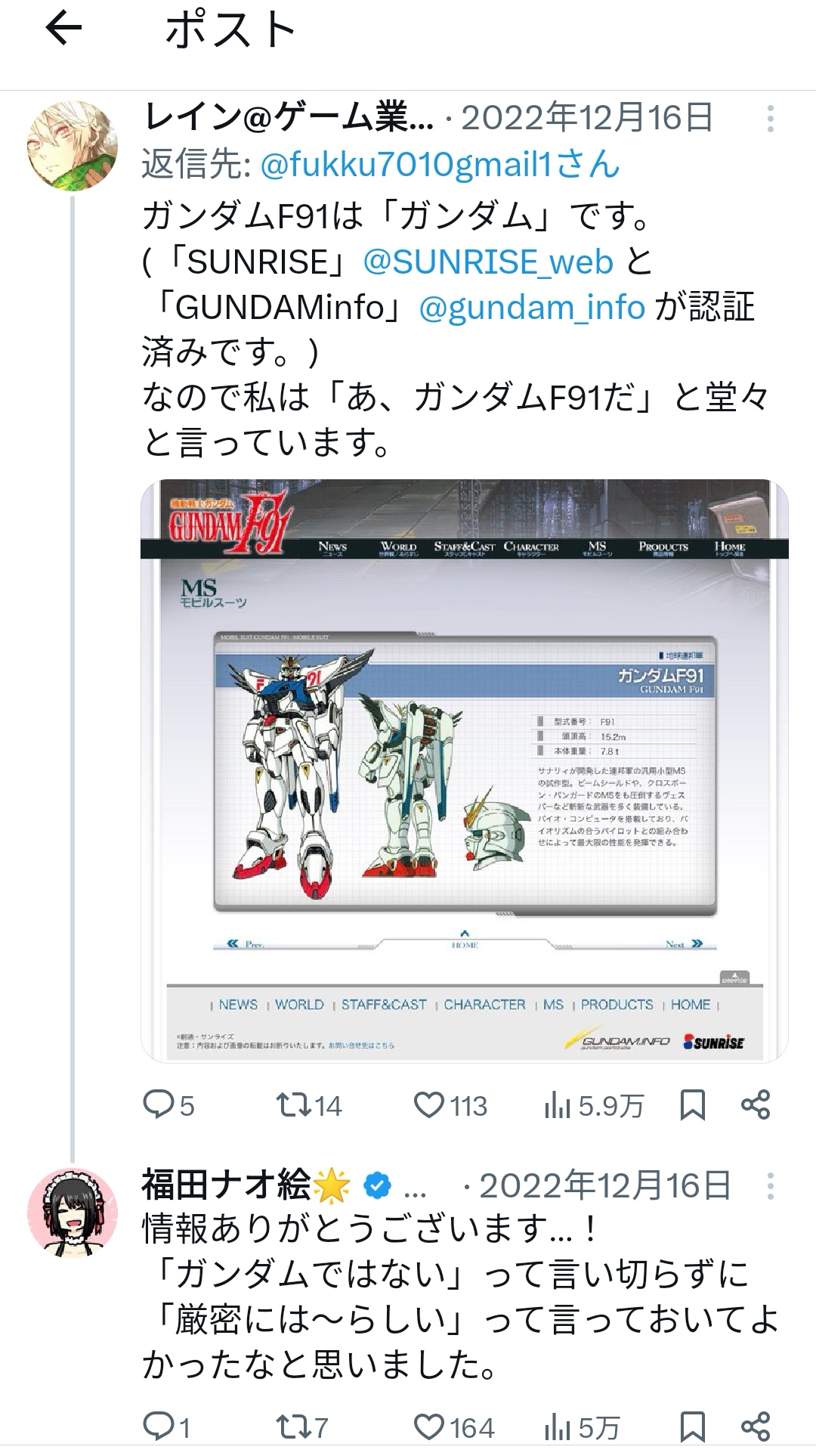Open the Gundam F91 website screenshot image
The width and height of the screenshot is (816, 1456).
coord(465,771)
